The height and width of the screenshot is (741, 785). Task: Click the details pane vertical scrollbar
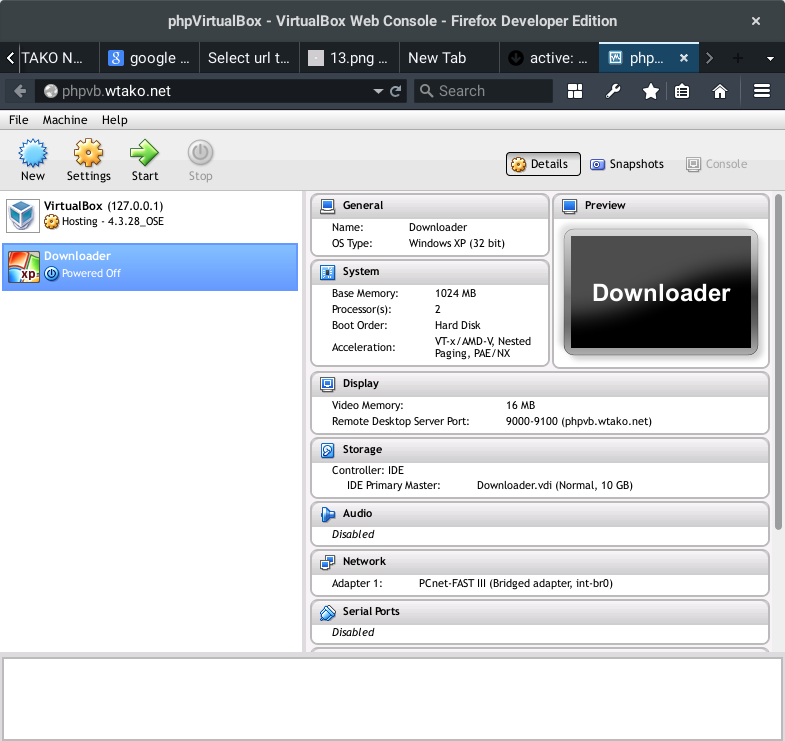[x=778, y=362]
